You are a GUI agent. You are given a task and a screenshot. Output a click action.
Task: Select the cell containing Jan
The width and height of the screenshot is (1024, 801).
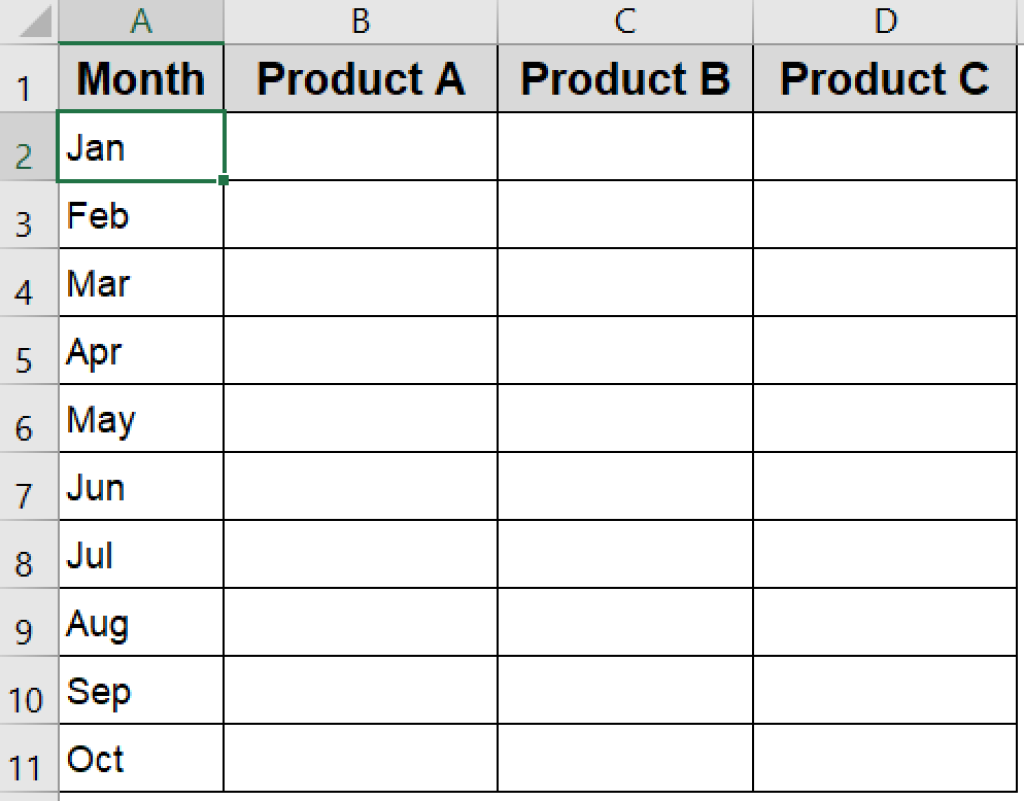[x=140, y=147]
